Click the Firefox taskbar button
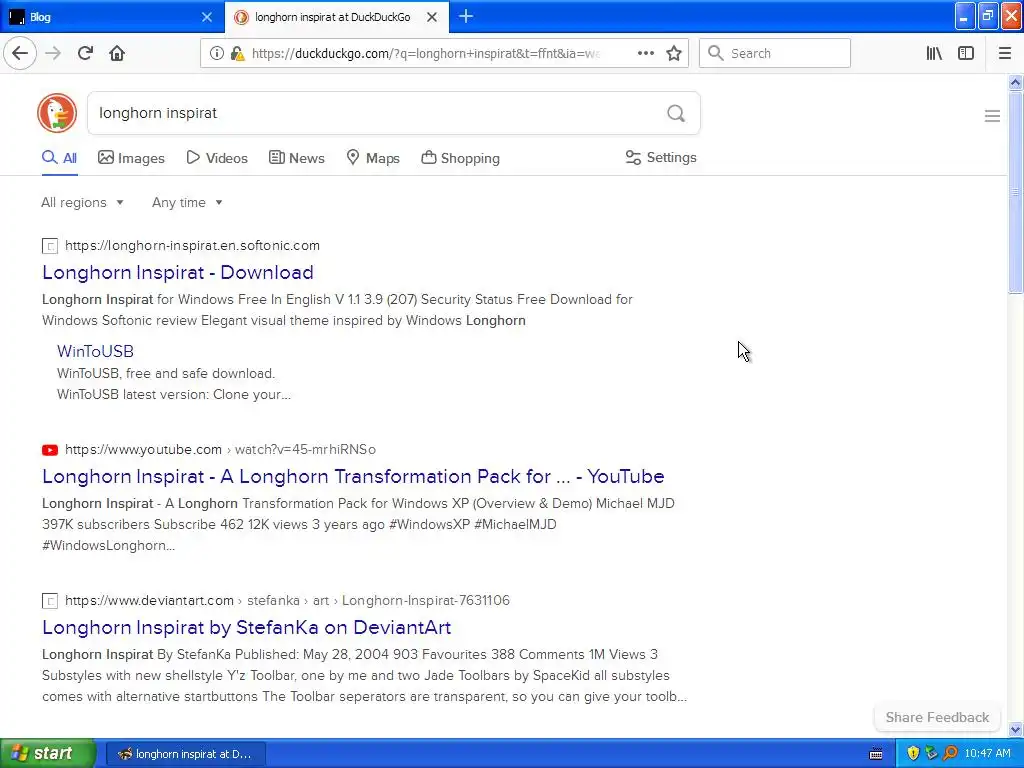Viewport: 1024px width, 768px height. click(x=185, y=754)
